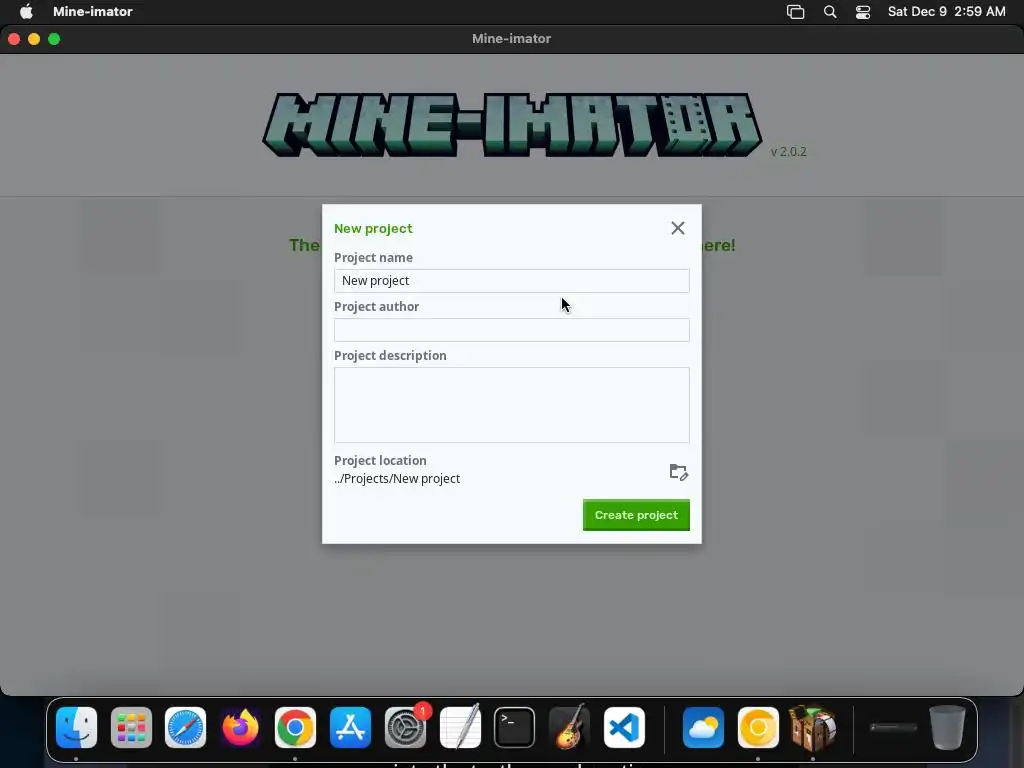Click the Create project button

point(636,515)
